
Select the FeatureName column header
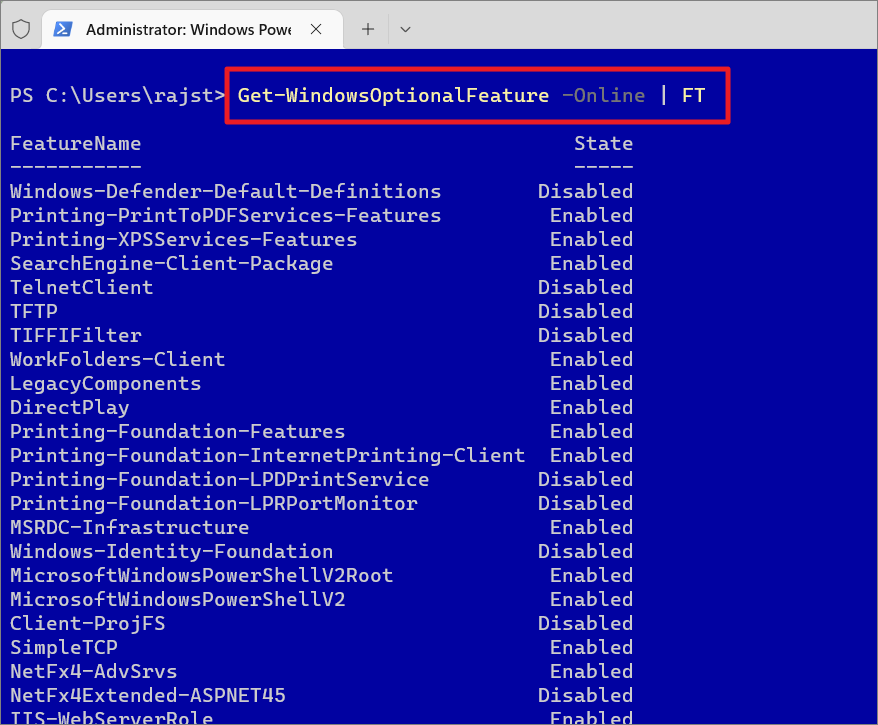tap(75, 143)
